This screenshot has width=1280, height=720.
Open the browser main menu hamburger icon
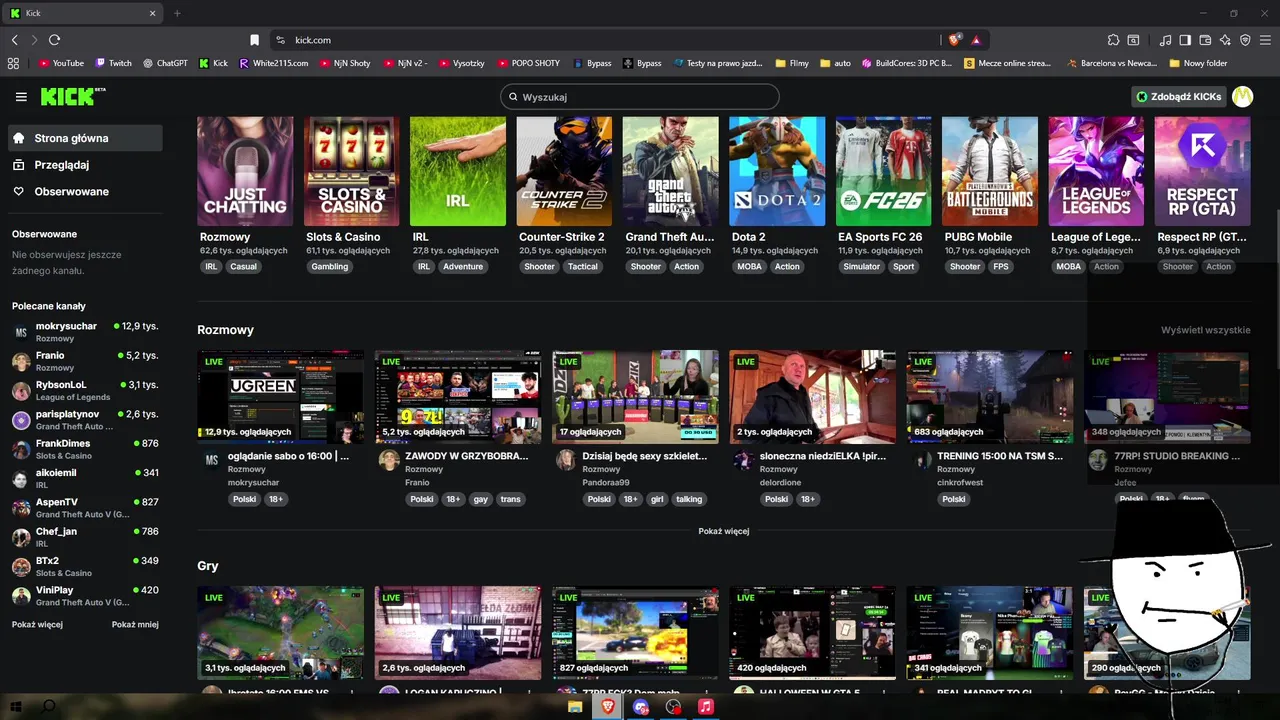coord(1266,40)
